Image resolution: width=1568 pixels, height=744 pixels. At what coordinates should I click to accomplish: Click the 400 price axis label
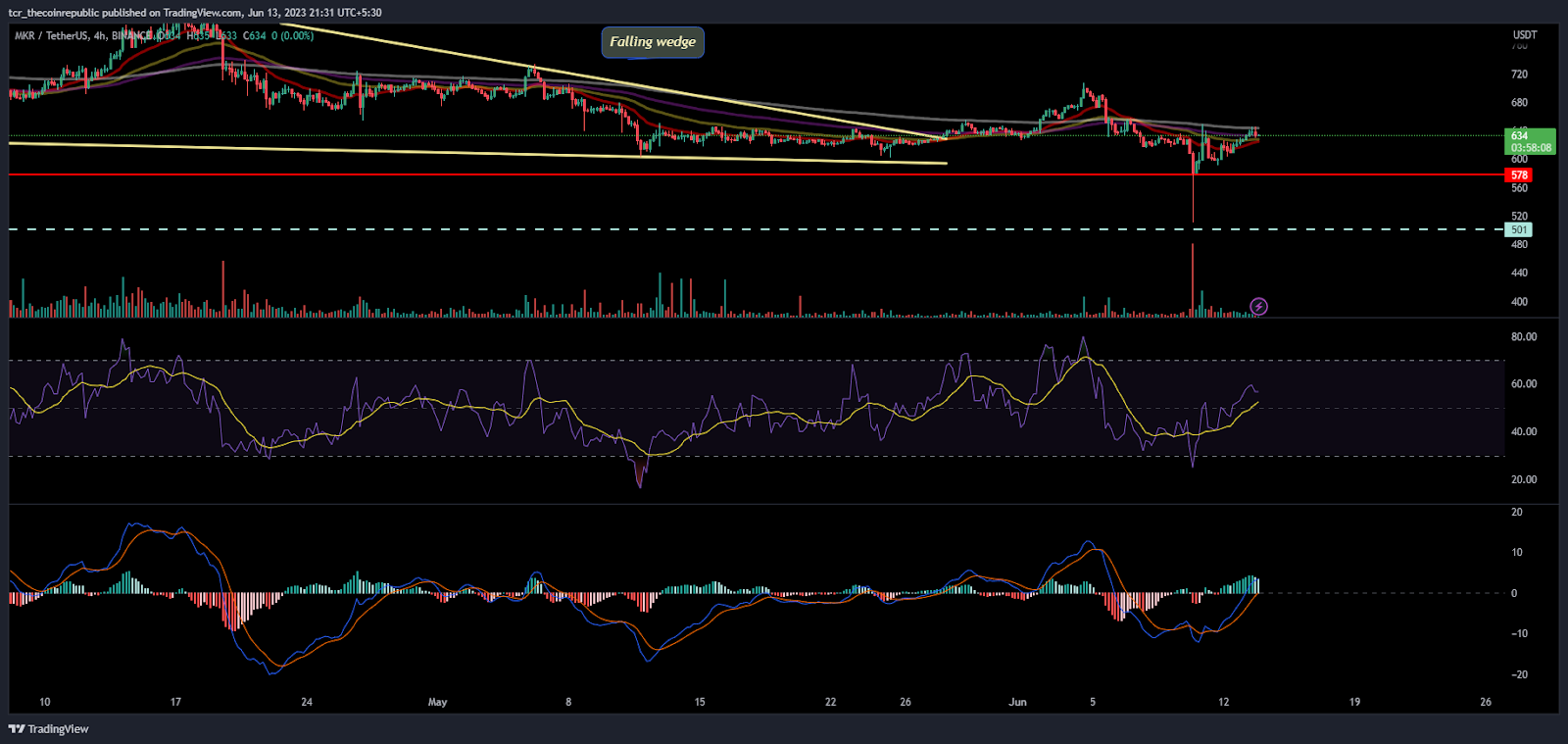click(1519, 302)
